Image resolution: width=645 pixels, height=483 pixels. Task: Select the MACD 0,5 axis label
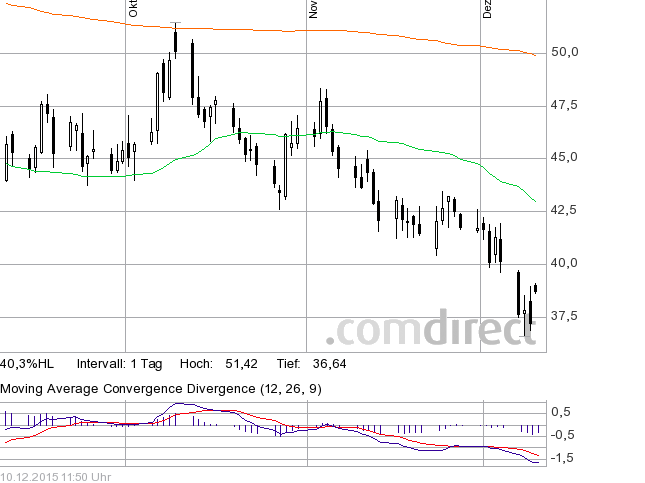tap(562, 412)
